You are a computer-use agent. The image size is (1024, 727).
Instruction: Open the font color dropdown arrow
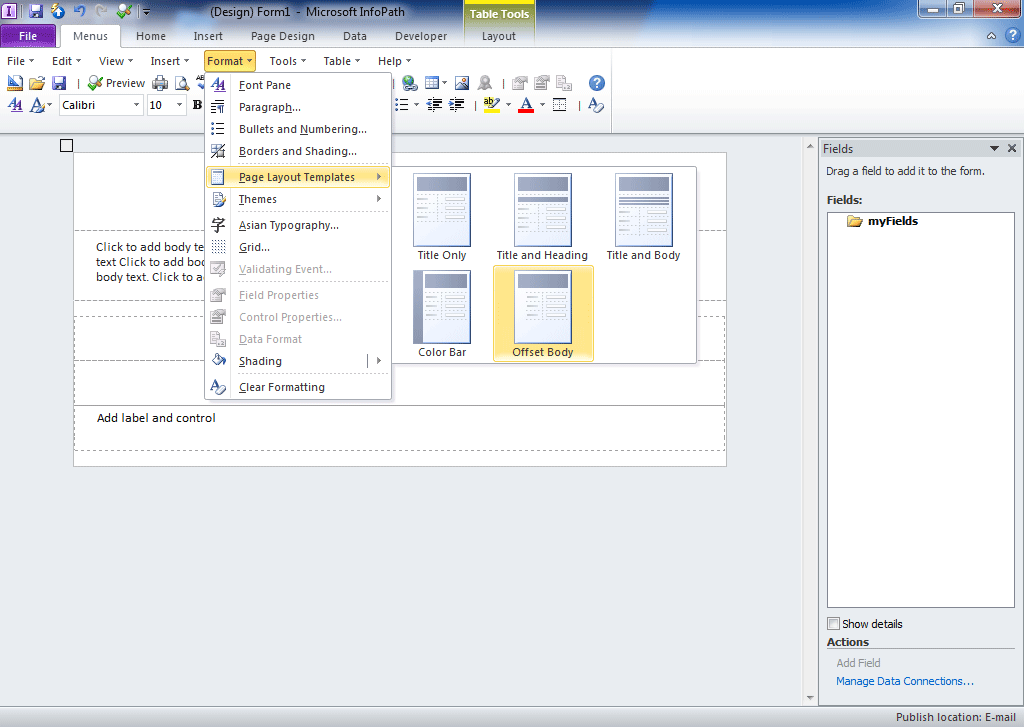click(x=542, y=105)
